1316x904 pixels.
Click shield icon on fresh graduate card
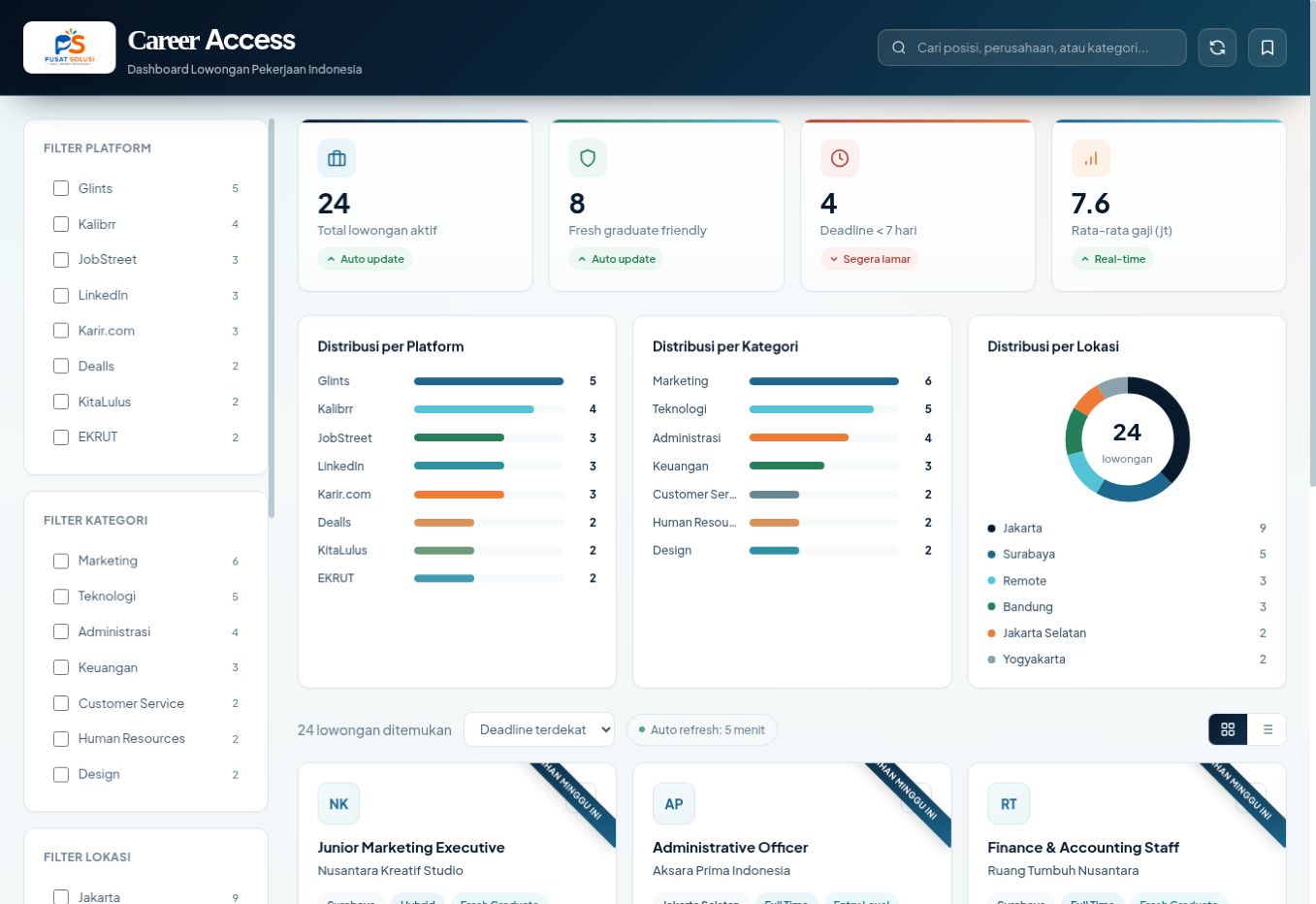pos(588,158)
